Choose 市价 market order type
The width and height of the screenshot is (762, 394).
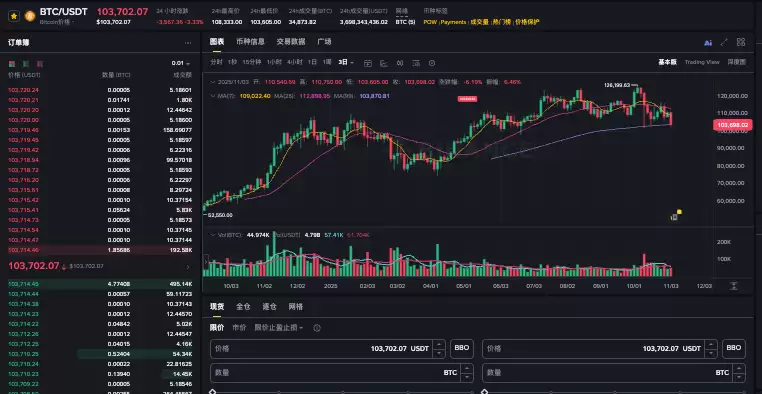point(239,328)
